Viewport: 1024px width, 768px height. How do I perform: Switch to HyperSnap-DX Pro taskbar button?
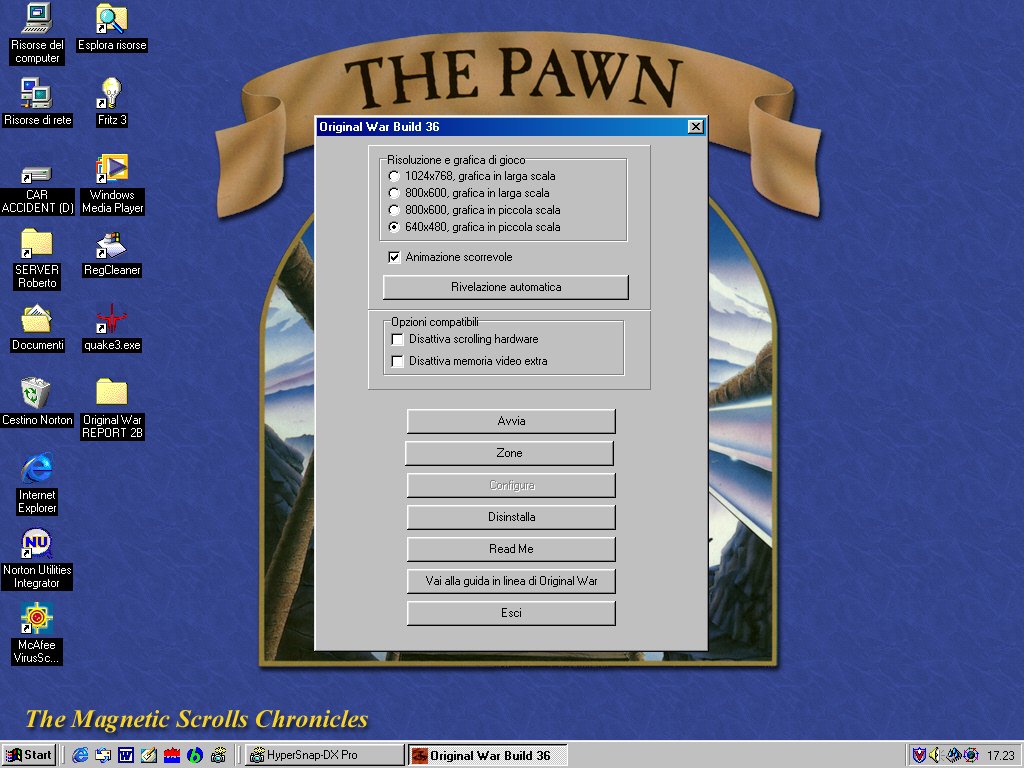pyautogui.click(x=324, y=756)
